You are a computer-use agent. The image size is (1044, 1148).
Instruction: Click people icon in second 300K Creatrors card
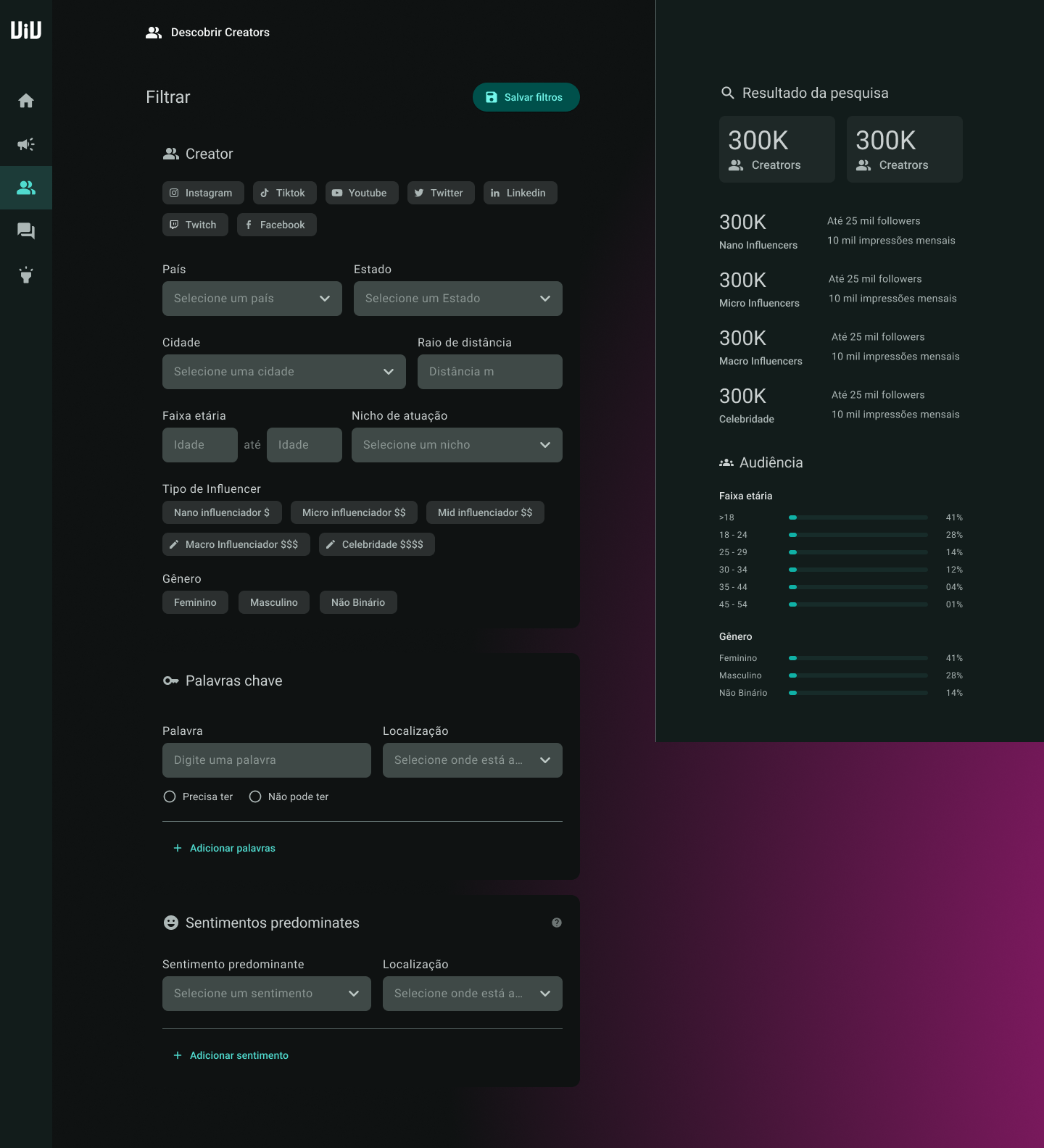tap(863, 165)
